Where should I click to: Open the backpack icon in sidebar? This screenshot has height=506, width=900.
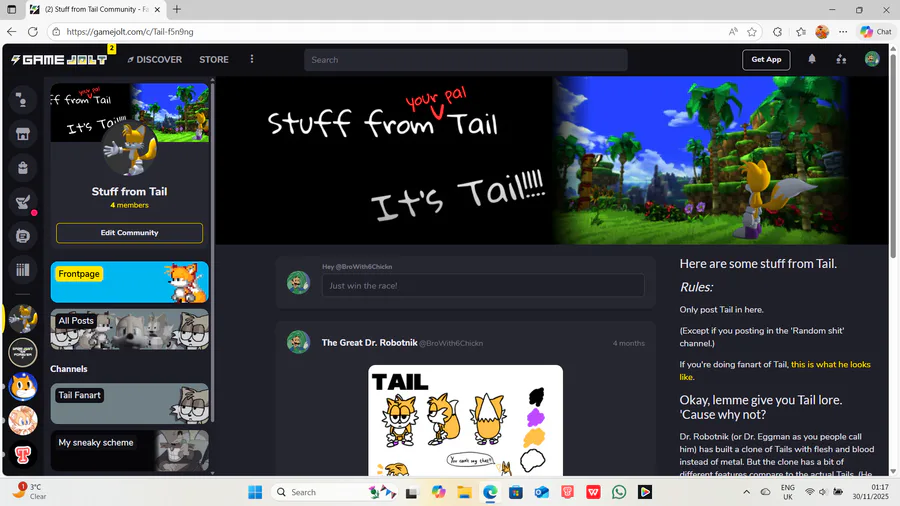coord(22,168)
